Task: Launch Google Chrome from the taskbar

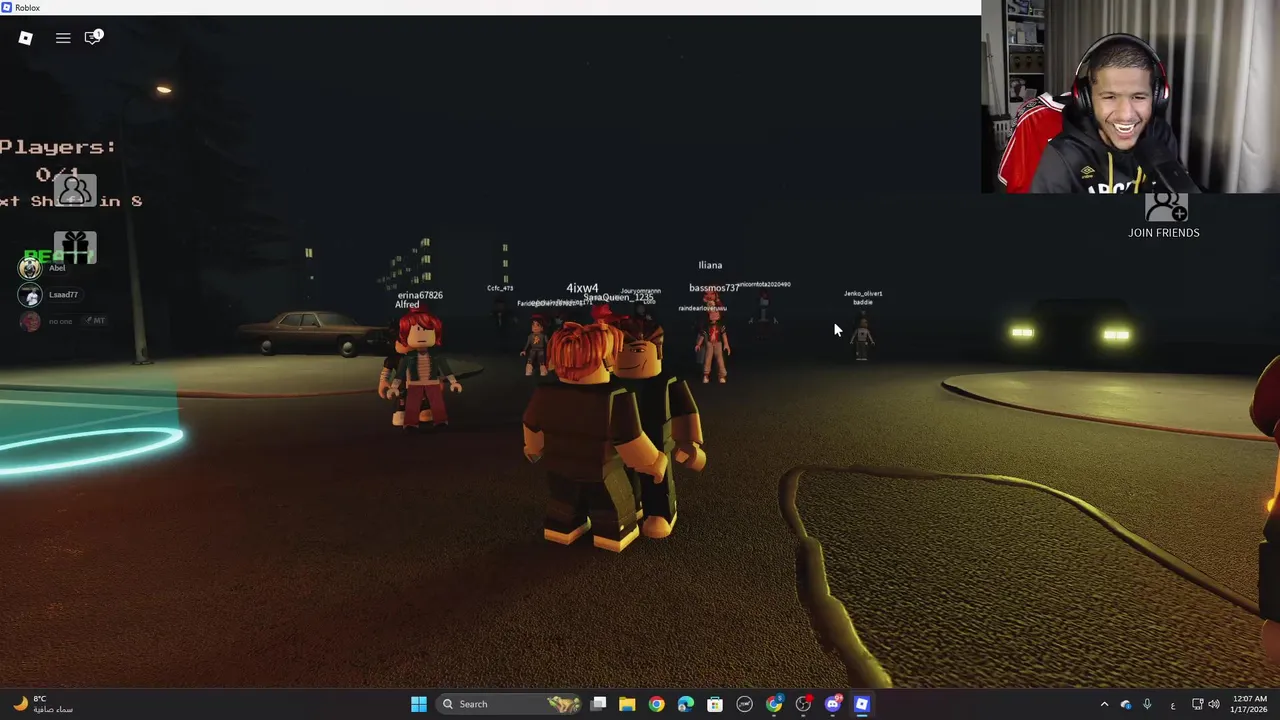Action: (x=656, y=704)
